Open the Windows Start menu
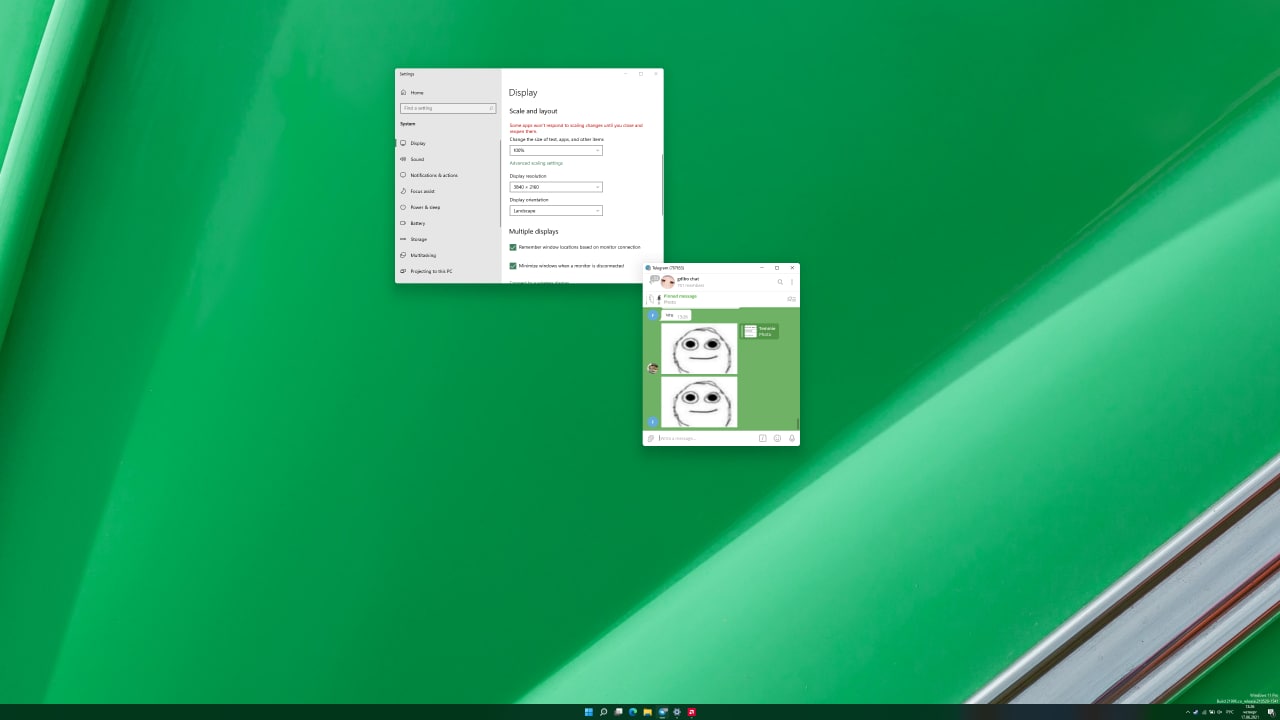Image resolution: width=1280 pixels, height=720 pixels. (x=588, y=712)
